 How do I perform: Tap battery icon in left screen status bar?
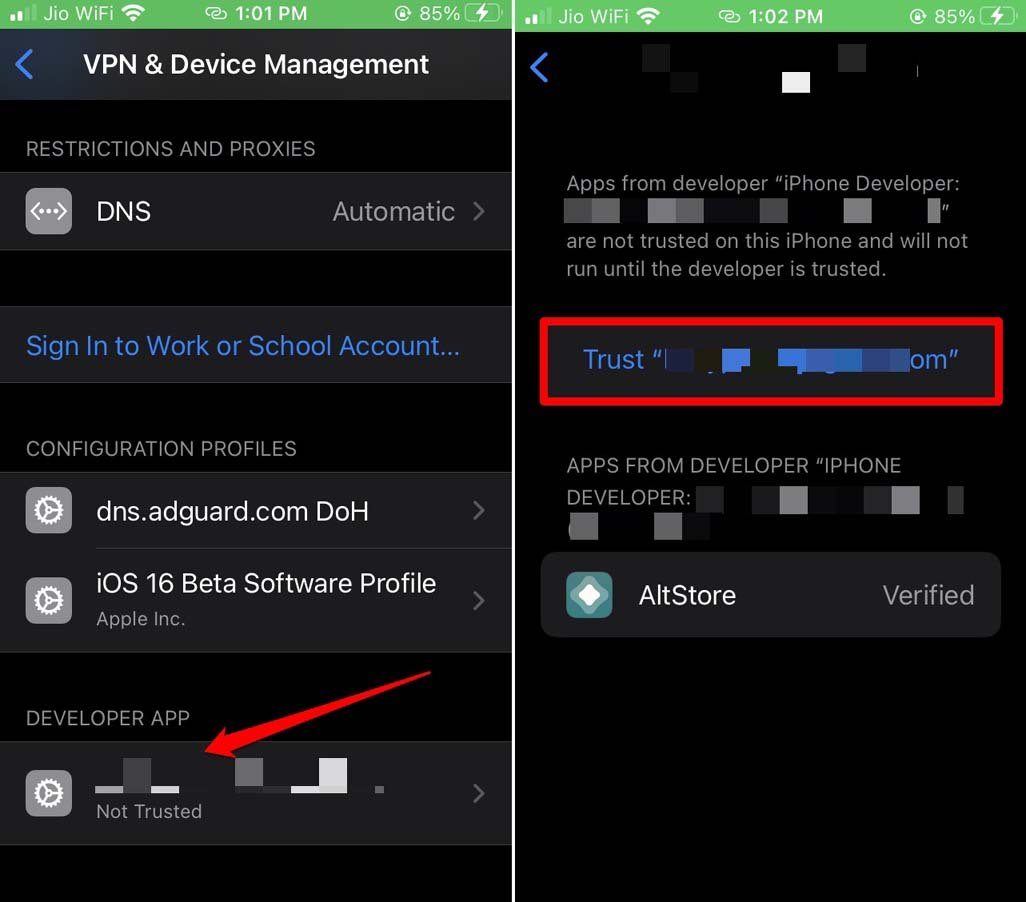pos(483,13)
